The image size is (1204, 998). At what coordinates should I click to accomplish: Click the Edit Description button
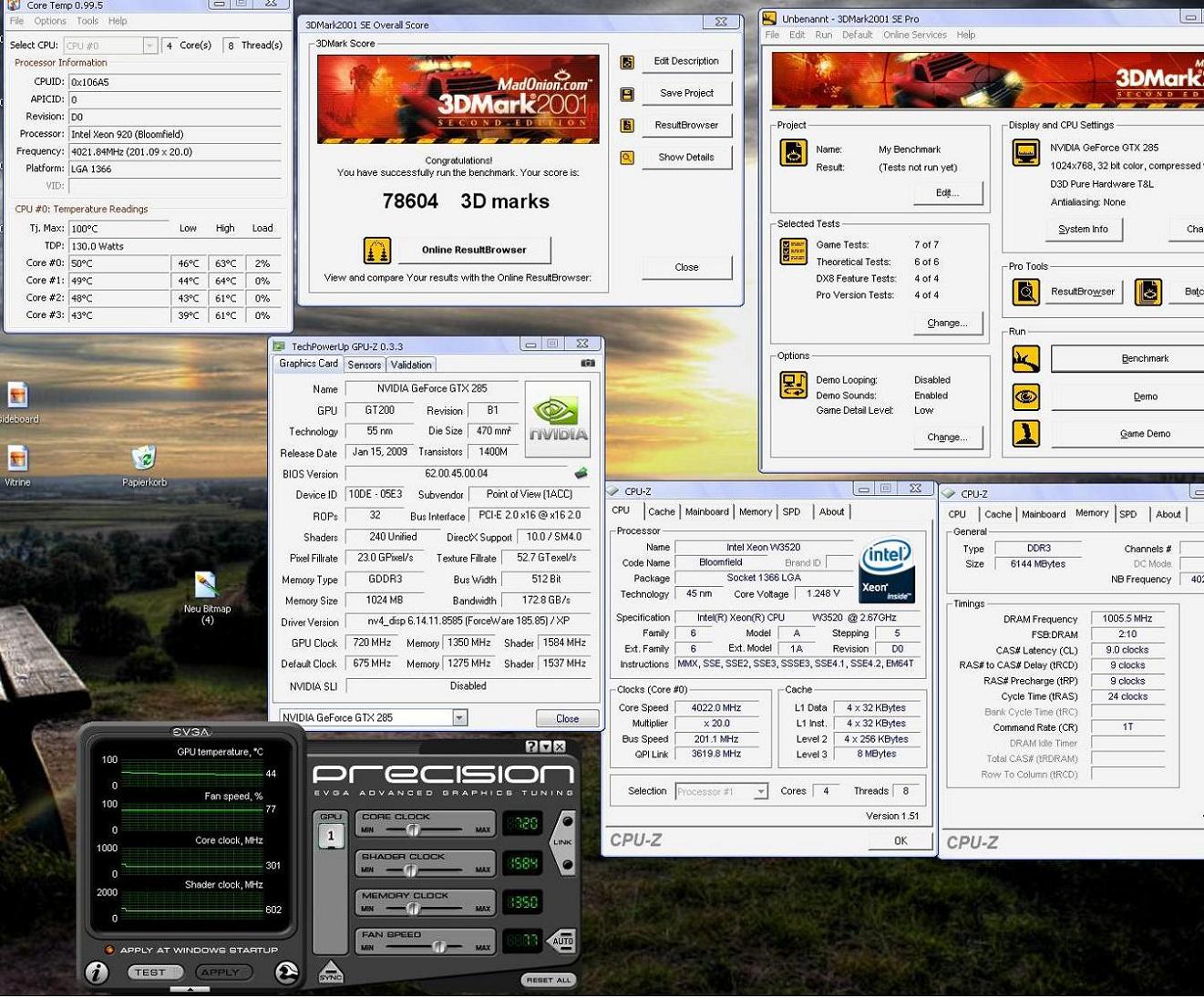pos(686,61)
